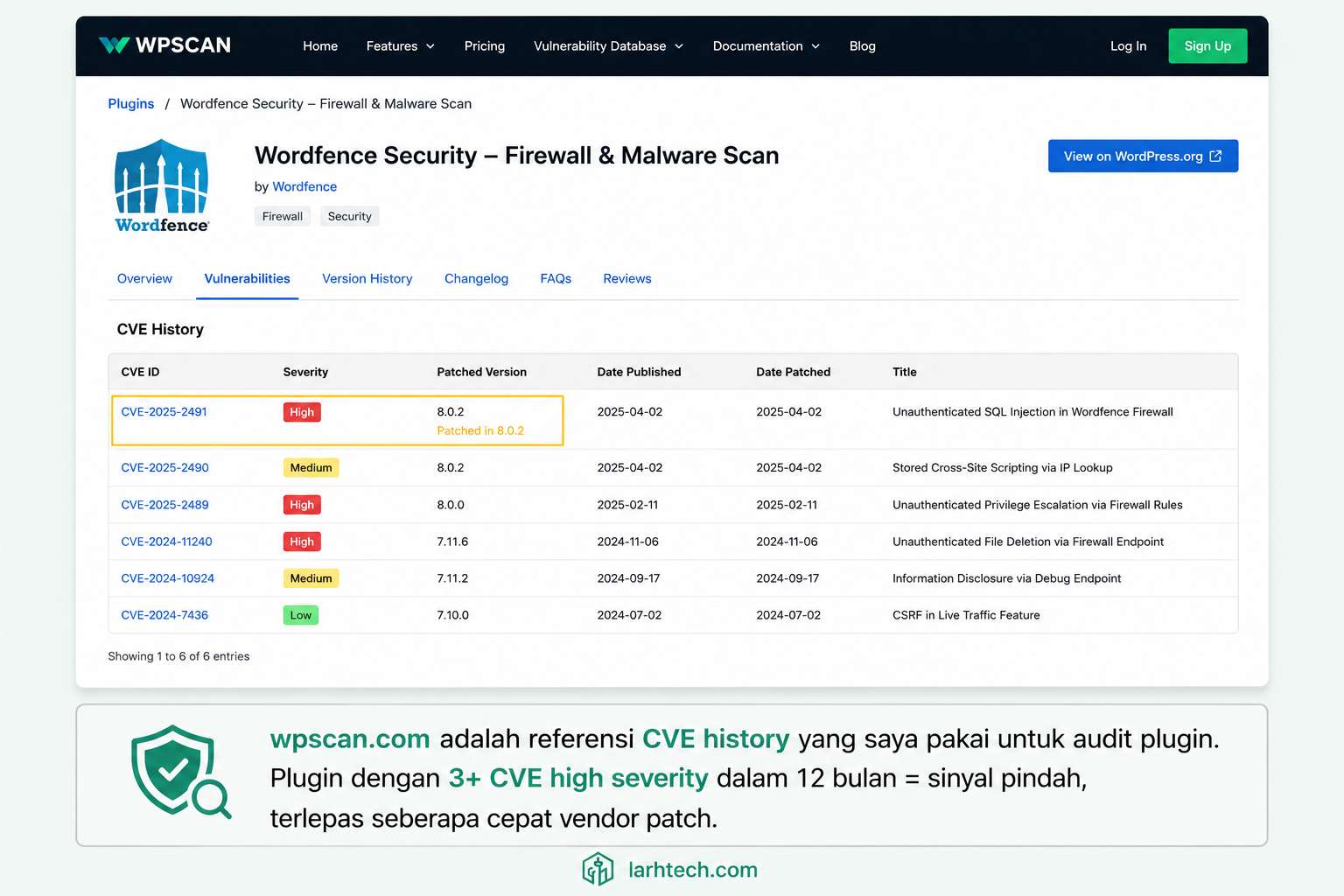Select the Firewall tag
The image size is (1344, 896).
click(283, 216)
